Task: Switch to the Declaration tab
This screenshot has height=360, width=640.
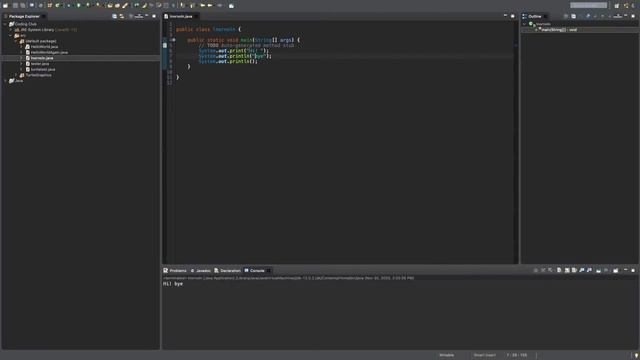Action: [227, 271]
